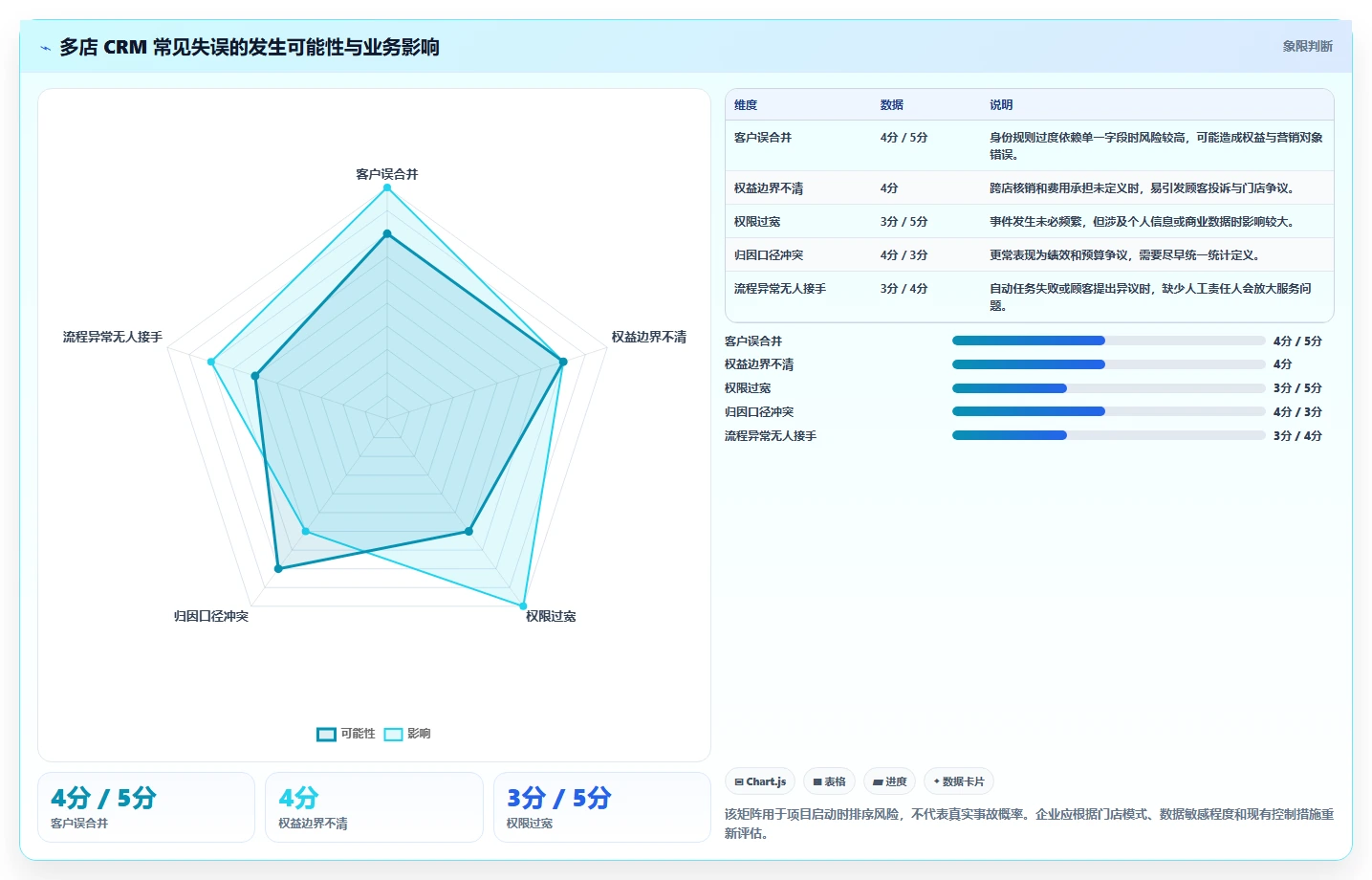Click the 影响 legend color box
Viewport: 1372px width, 880px height.
tap(393, 734)
